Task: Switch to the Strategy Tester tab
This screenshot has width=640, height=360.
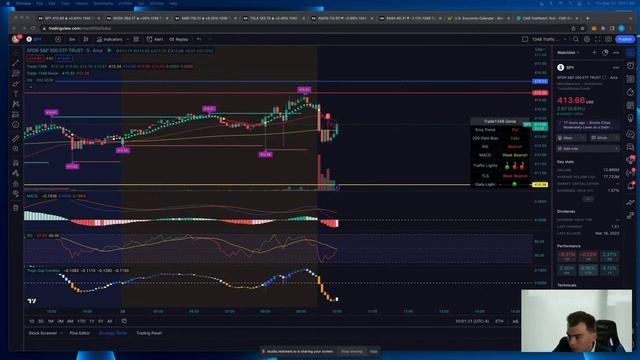Action: (113, 333)
